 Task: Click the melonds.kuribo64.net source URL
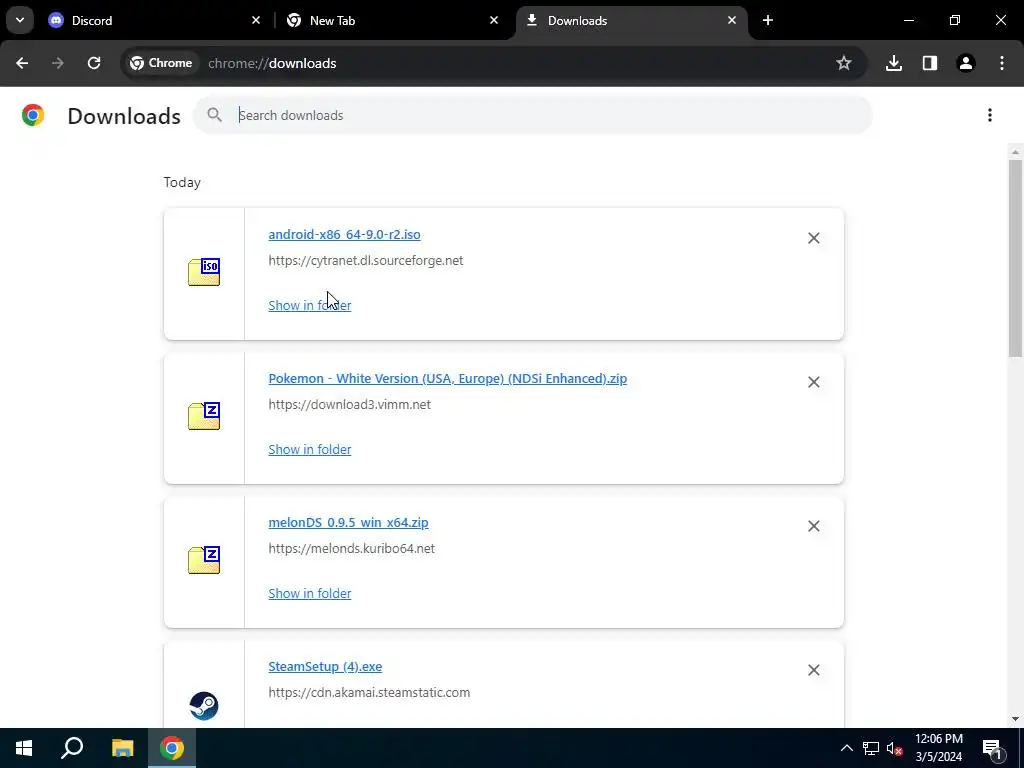(x=351, y=549)
